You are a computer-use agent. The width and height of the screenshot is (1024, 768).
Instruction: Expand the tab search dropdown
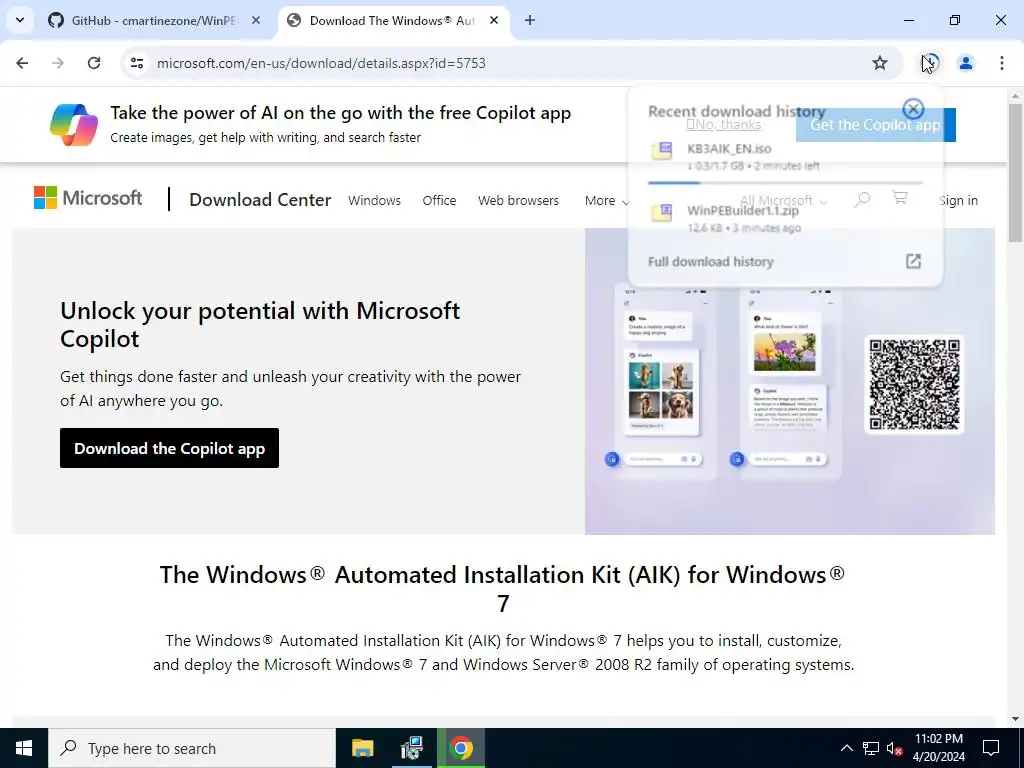pyautogui.click(x=20, y=20)
